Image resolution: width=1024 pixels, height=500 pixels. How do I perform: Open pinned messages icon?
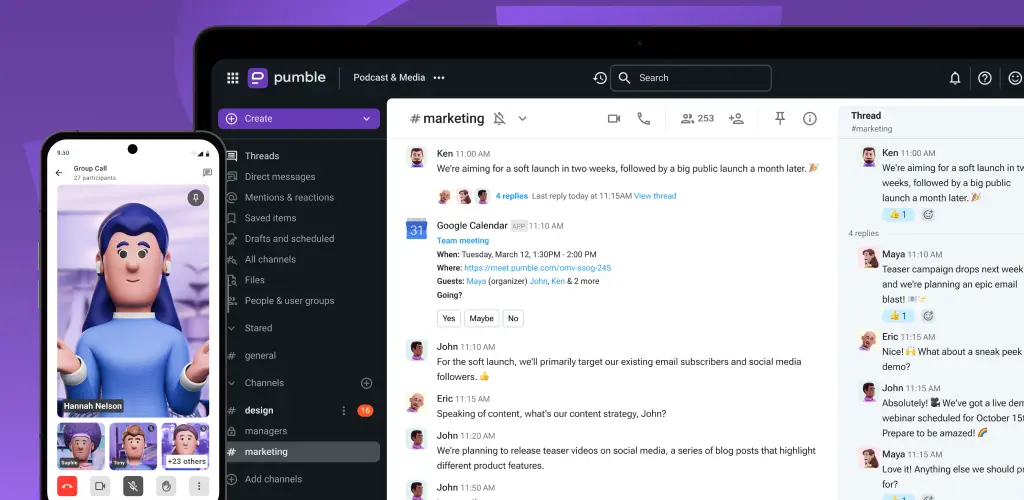(780, 118)
